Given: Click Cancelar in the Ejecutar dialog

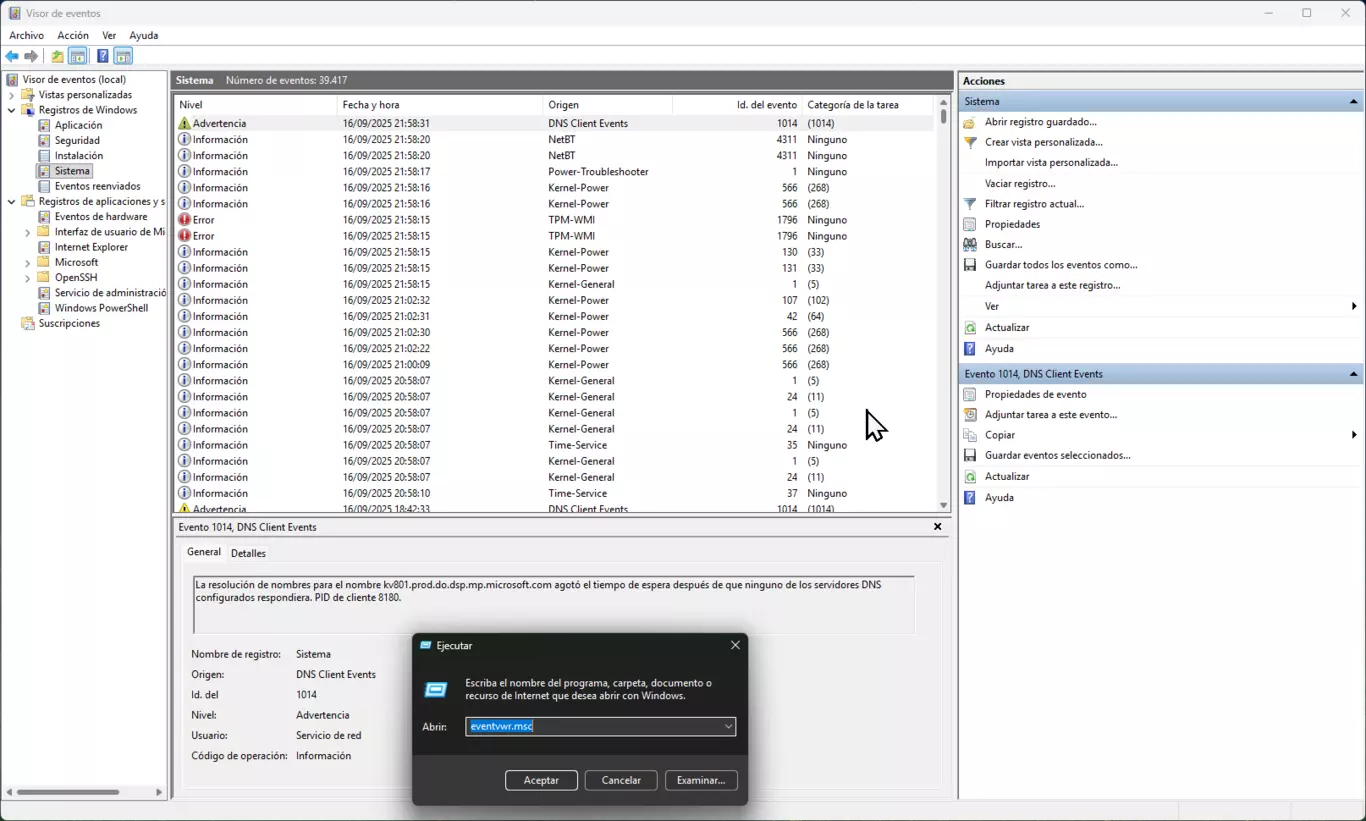Looking at the screenshot, I should coord(621,780).
